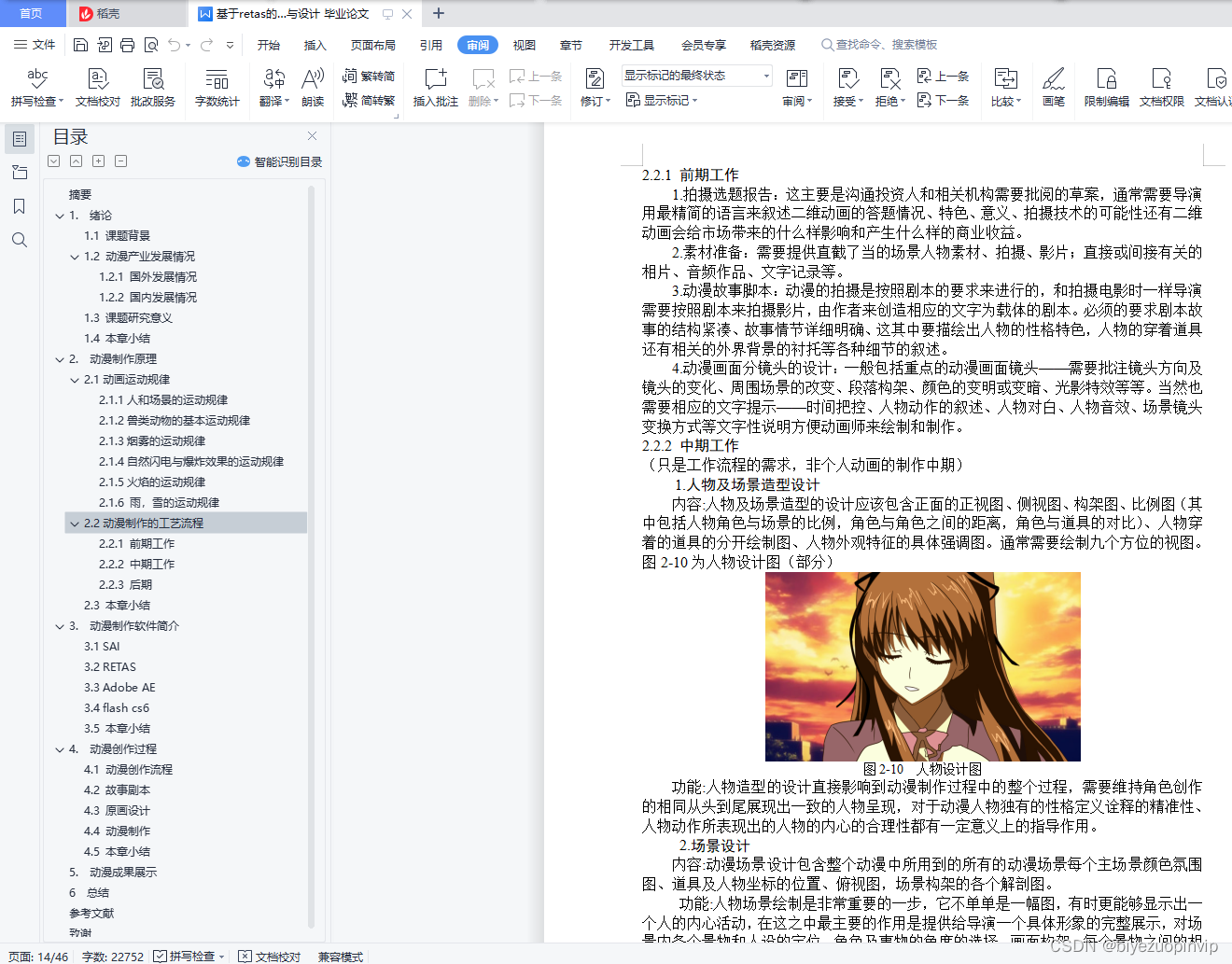Open the bookmark sidebar icon

tap(20, 206)
